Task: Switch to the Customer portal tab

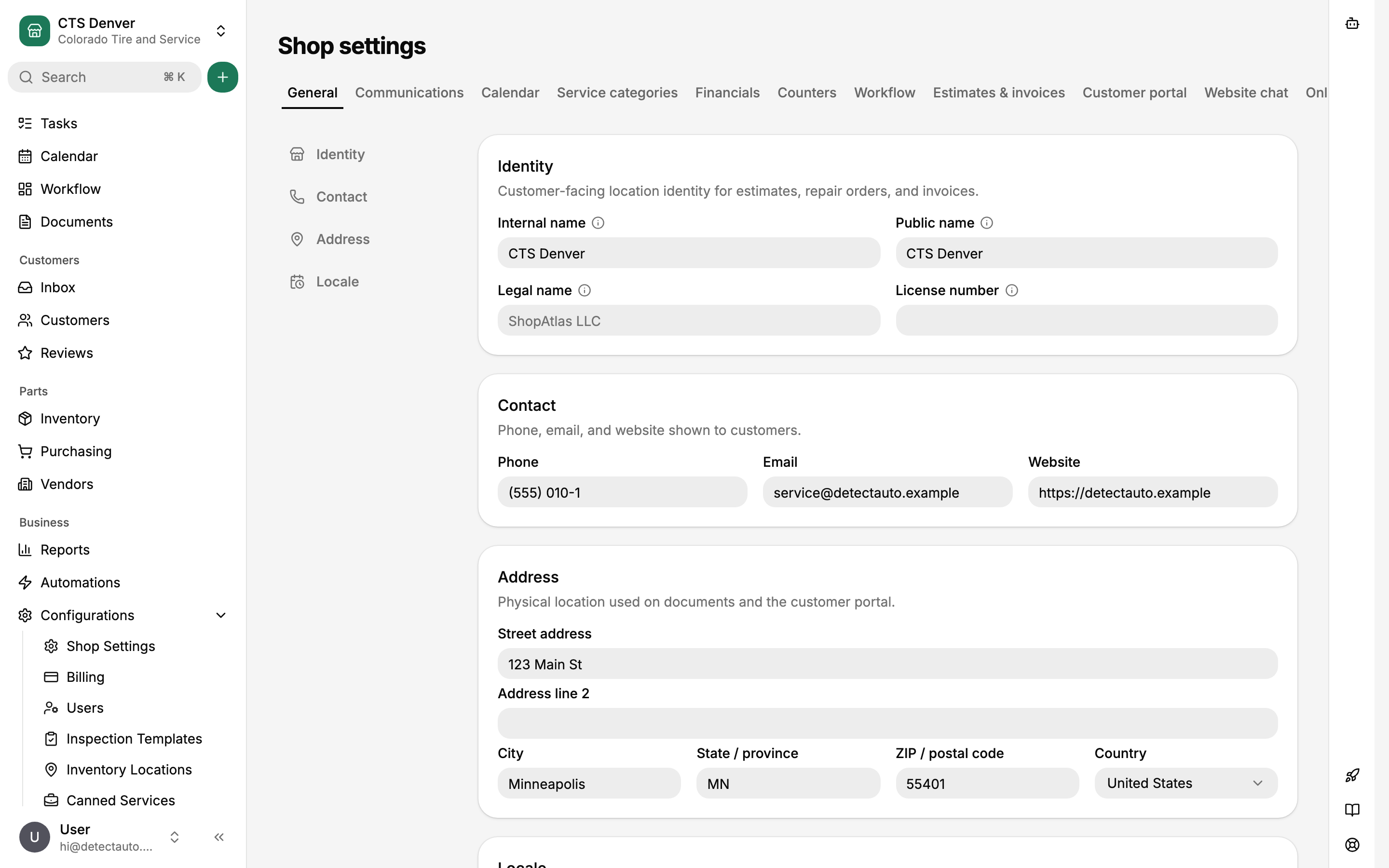Action: (x=1134, y=93)
